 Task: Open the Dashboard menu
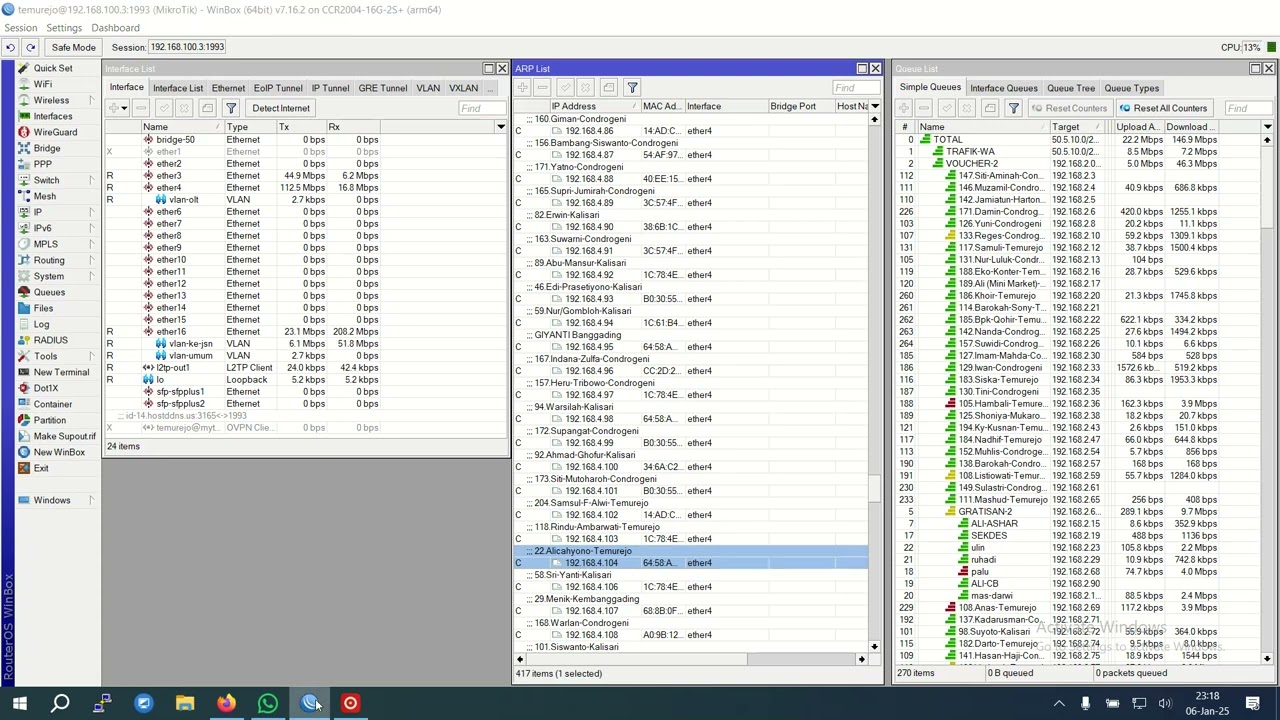click(x=115, y=28)
